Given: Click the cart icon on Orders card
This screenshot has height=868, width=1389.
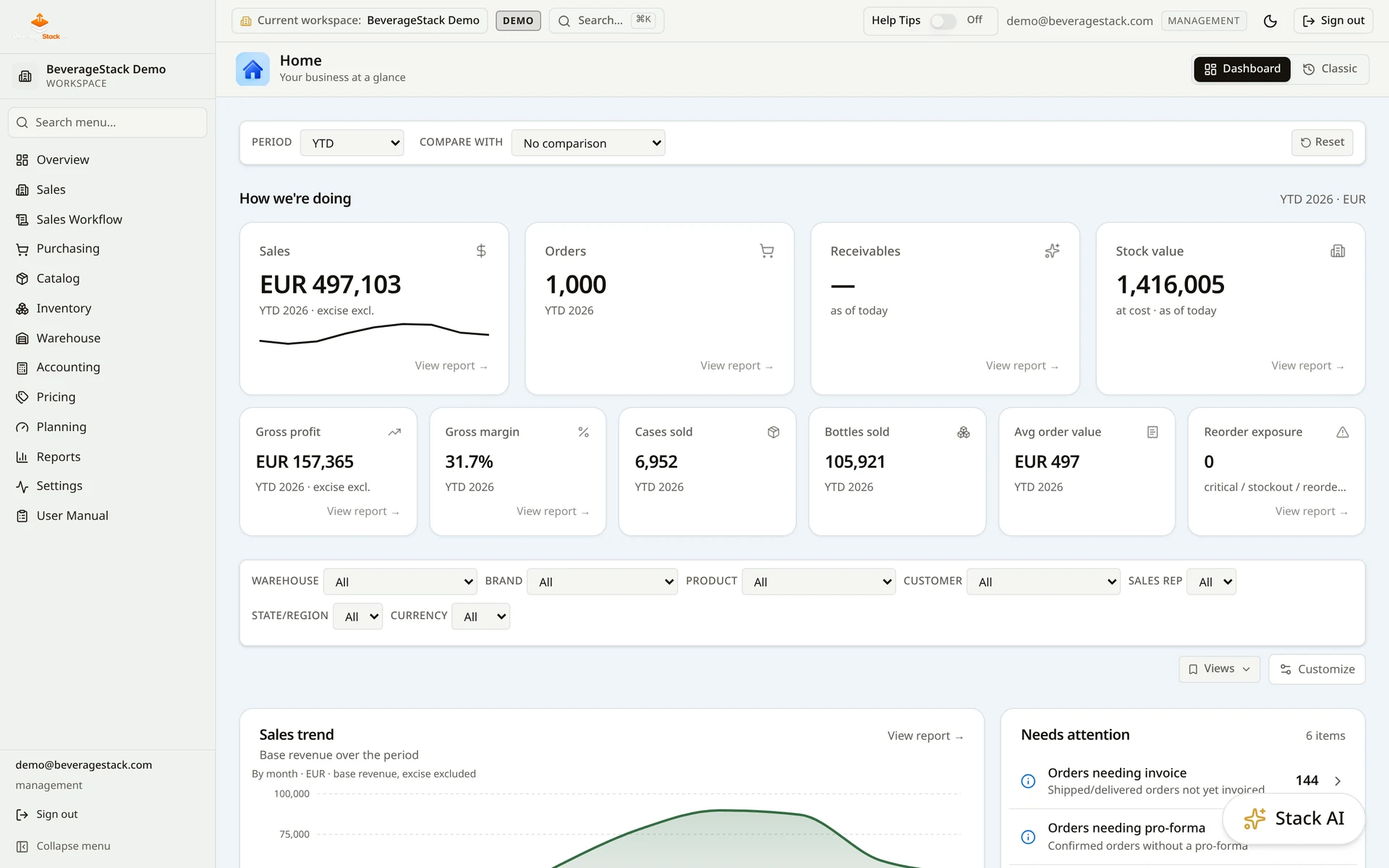Looking at the screenshot, I should 767,251.
